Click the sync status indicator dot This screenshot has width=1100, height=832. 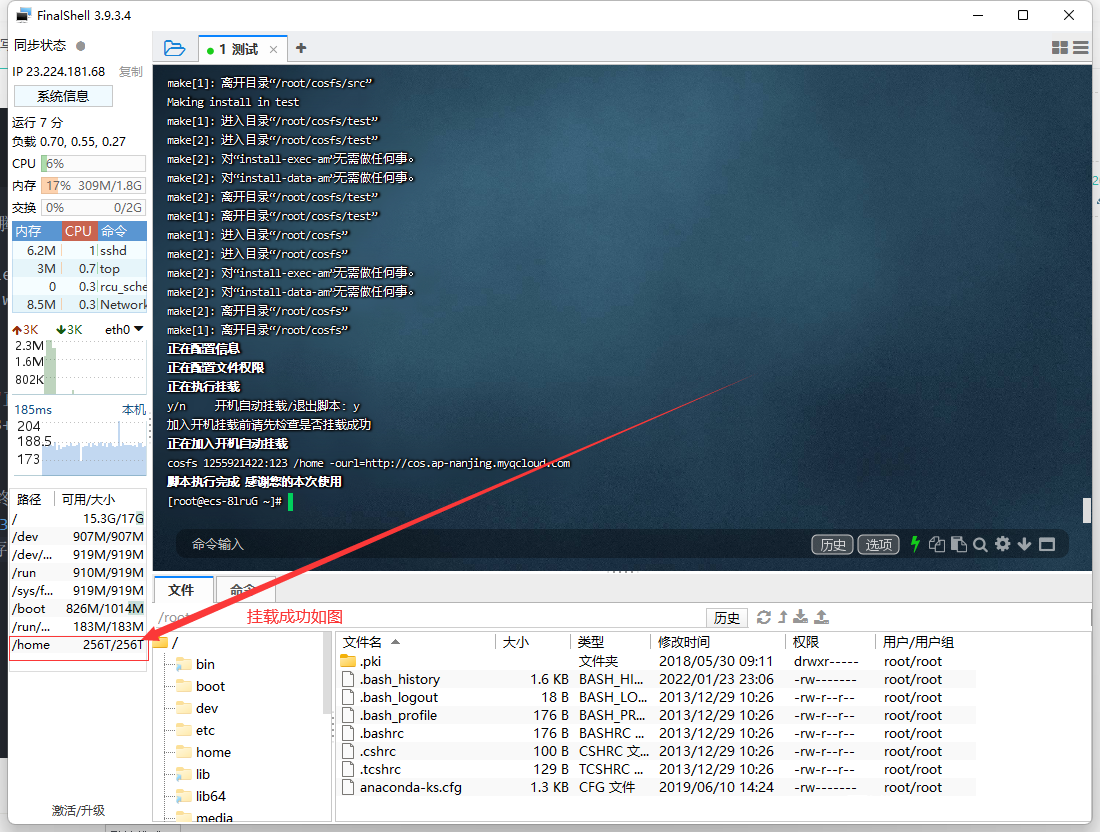[x=81, y=46]
